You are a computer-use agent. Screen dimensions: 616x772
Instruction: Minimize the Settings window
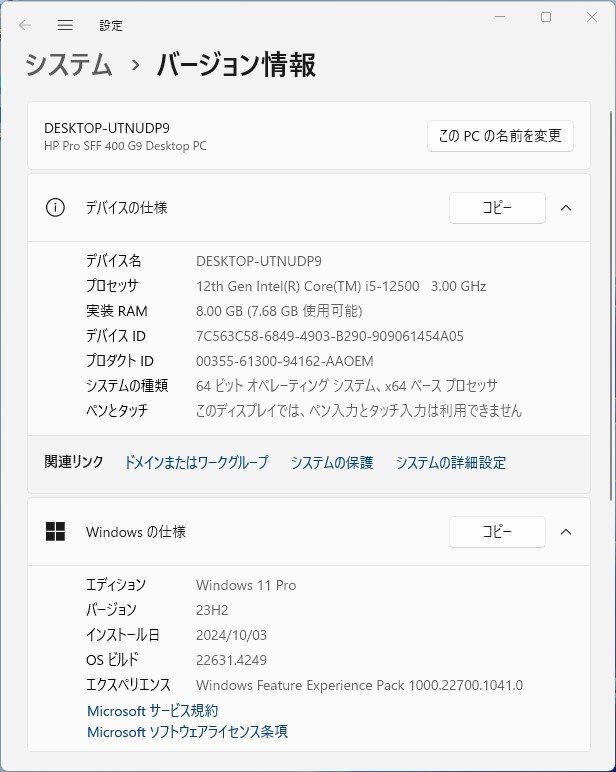pos(500,17)
